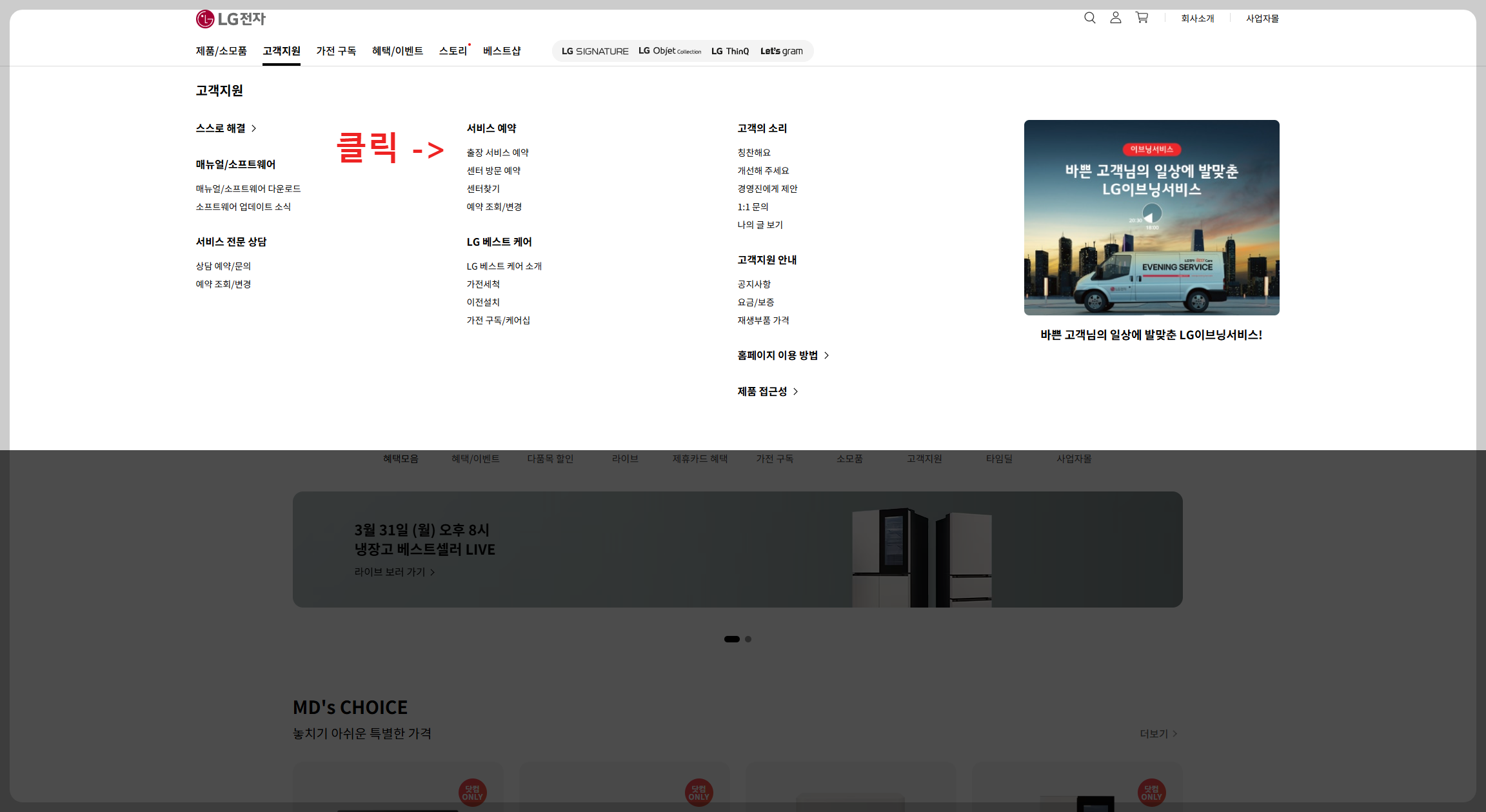Click 다품목 할인 in dimmed quick menu

click(x=550, y=459)
